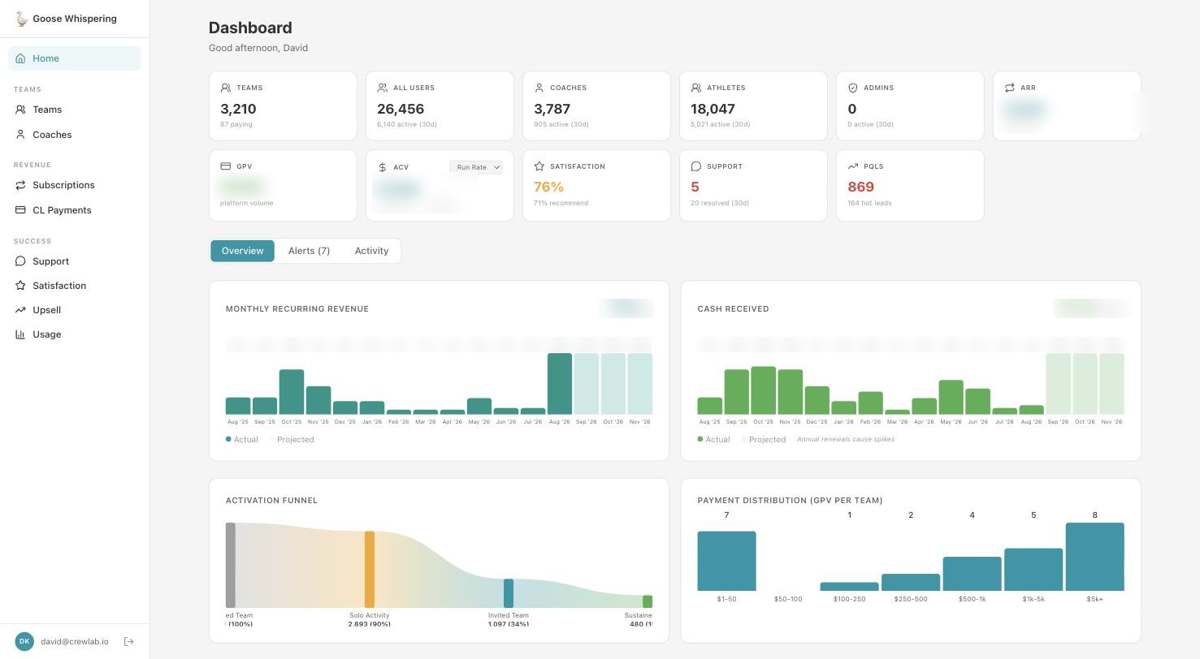Click the Dashboard heading
This screenshot has width=1200, height=659.
[250, 28]
